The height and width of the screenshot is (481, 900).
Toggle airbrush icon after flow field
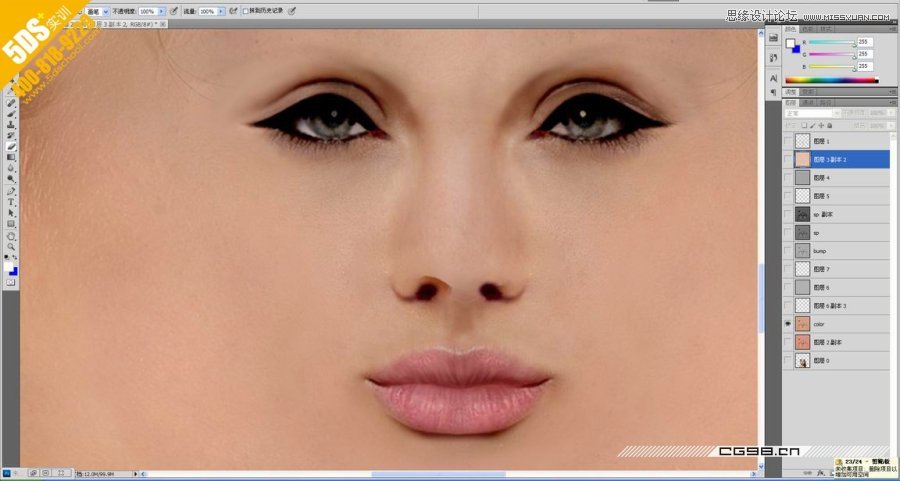pos(233,11)
